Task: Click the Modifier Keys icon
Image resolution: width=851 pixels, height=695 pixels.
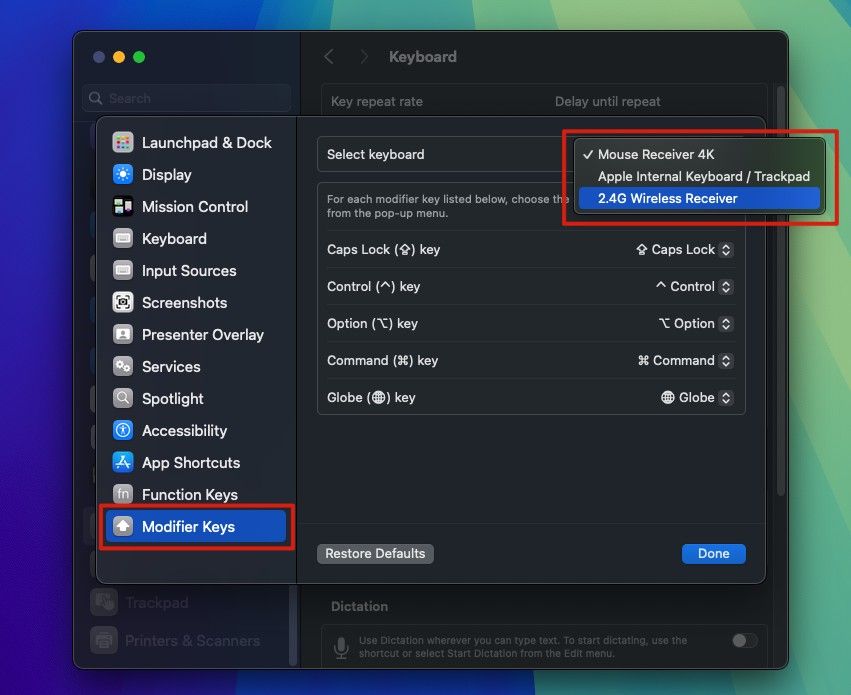Action: [x=123, y=526]
